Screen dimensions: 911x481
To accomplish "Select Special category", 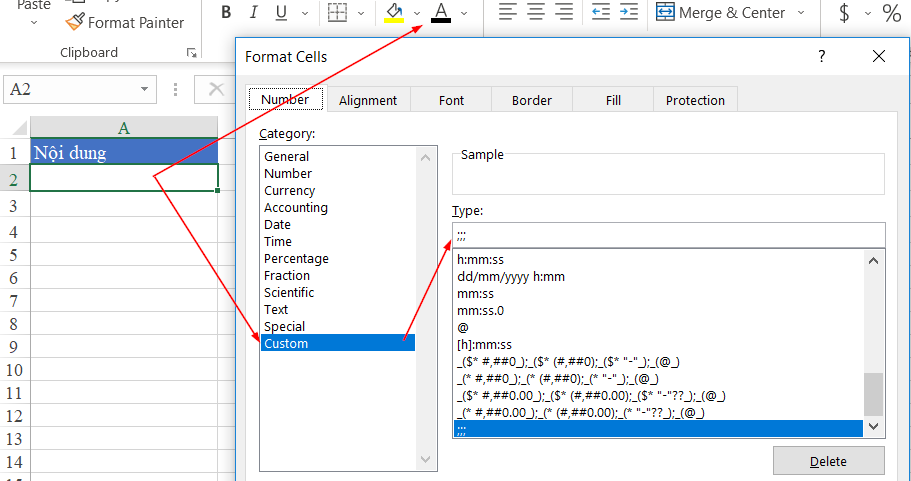I will click(338, 326).
